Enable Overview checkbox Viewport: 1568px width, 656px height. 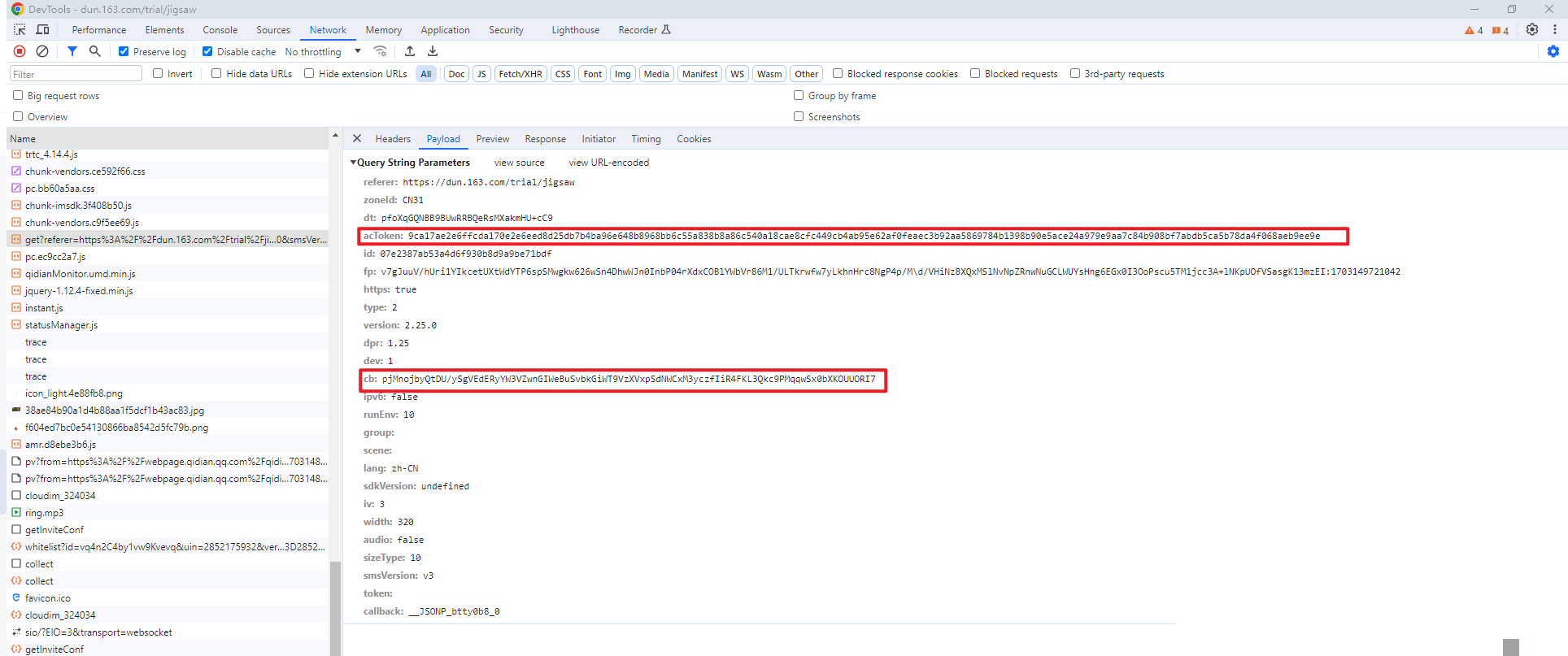18,116
